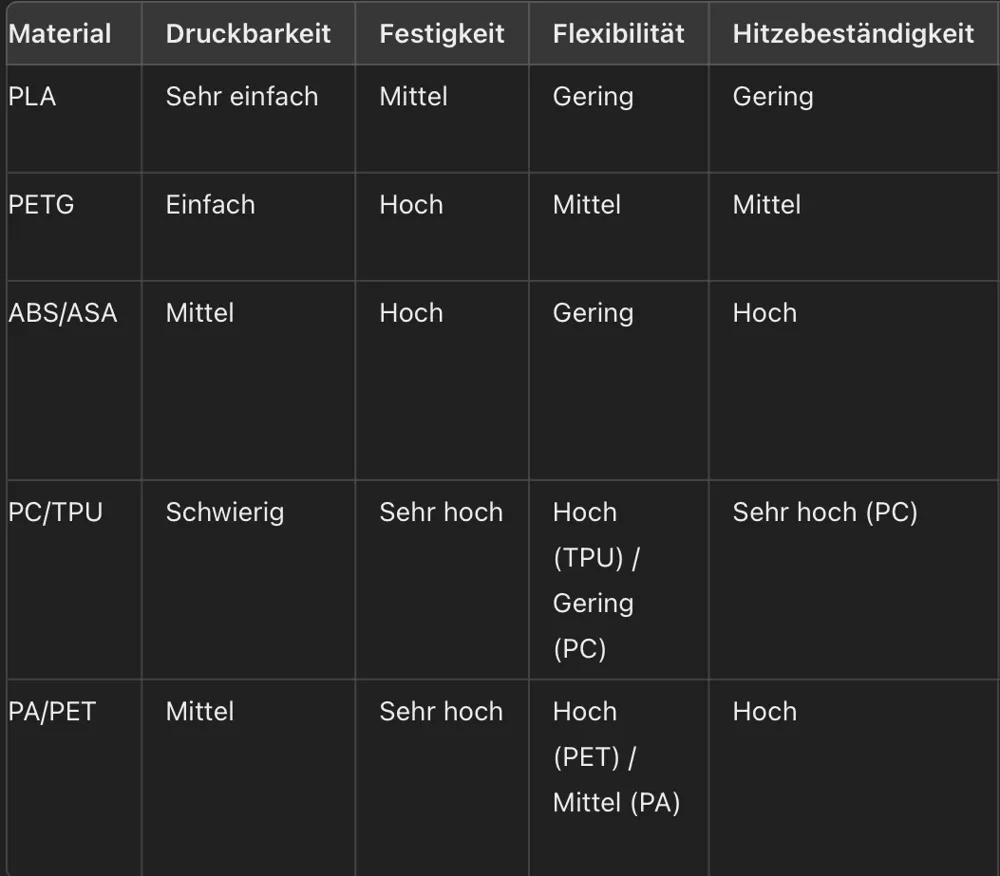This screenshot has width=1000, height=876.
Task: Click the Material column header
Action: coord(74,34)
